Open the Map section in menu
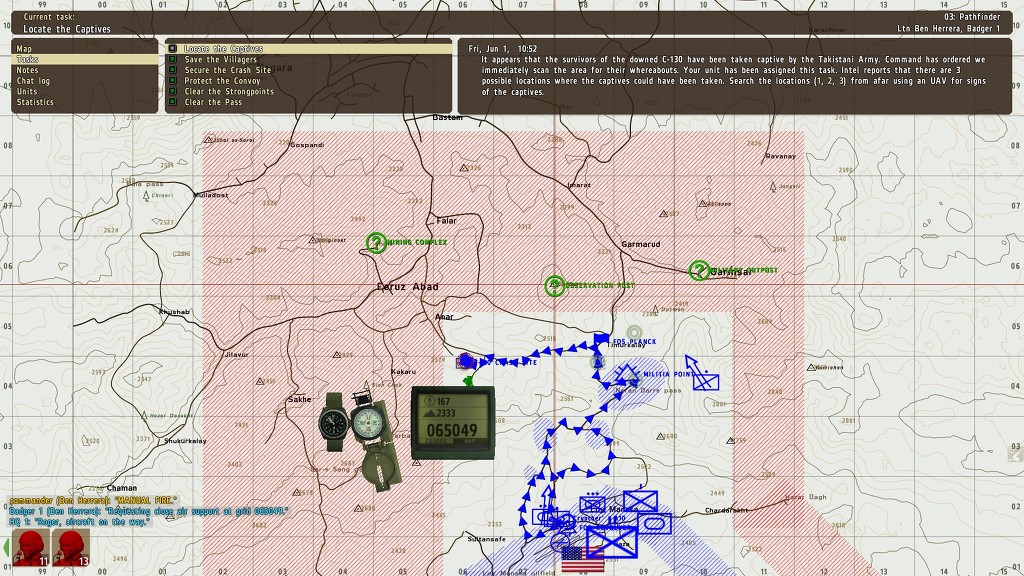Screen dimensions: 1024x576 [25, 49]
